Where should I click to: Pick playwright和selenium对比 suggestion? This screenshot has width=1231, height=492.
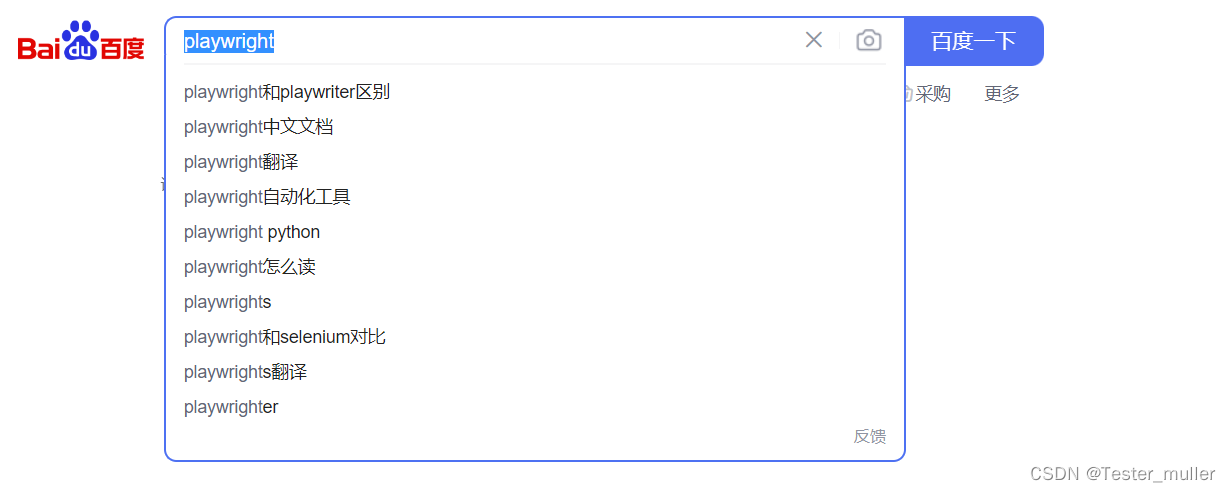[285, 337]
